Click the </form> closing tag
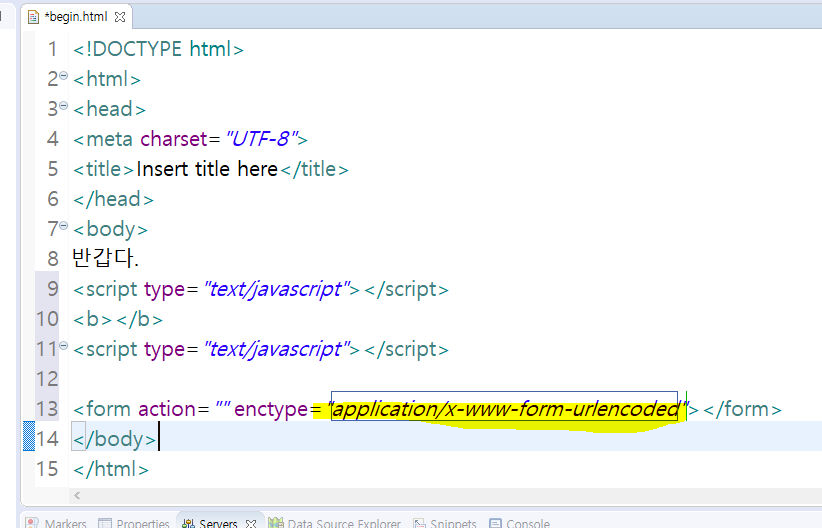This screenshot has width=822, height=528. (x=742, y=409)
